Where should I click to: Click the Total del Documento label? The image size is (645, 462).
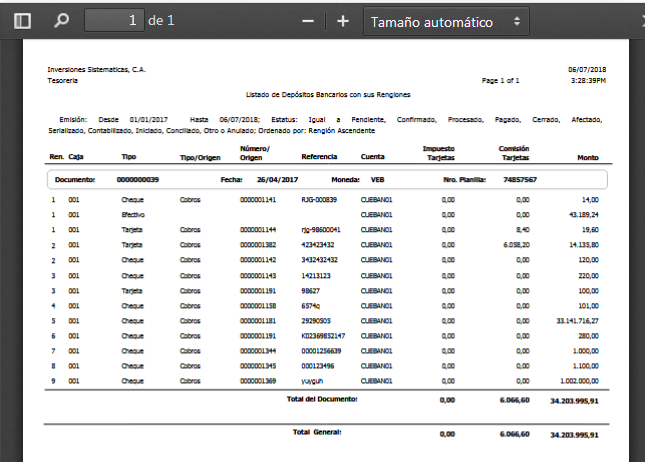[x=321, y=398]
